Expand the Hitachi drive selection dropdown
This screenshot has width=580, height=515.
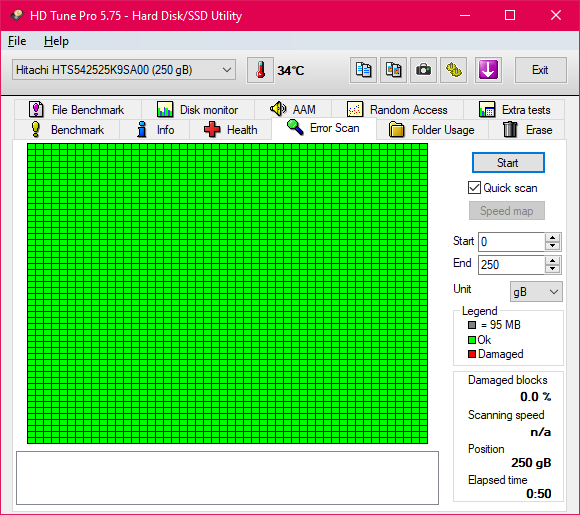point(124,70)
